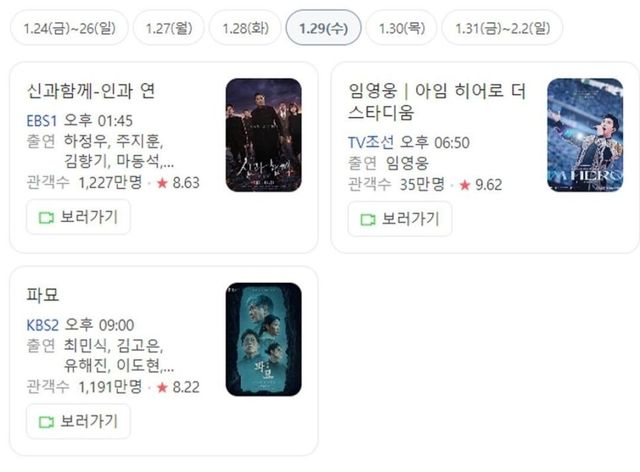Select the 1.31(금)~2.2(일) date tab
The height and width of the screenshot is (472, 640).
pos(502,28)
